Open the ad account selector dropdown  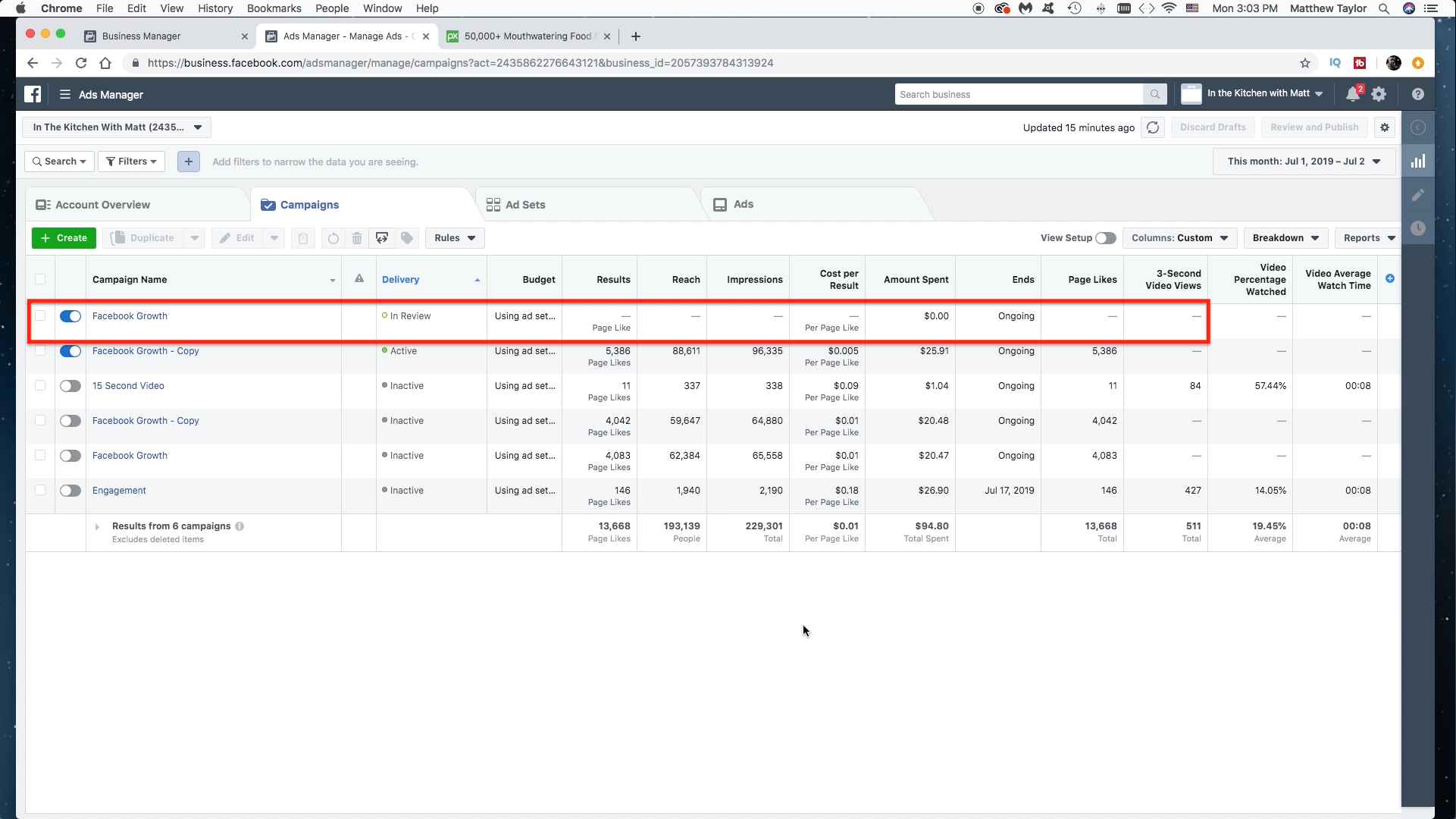point(117,127)
